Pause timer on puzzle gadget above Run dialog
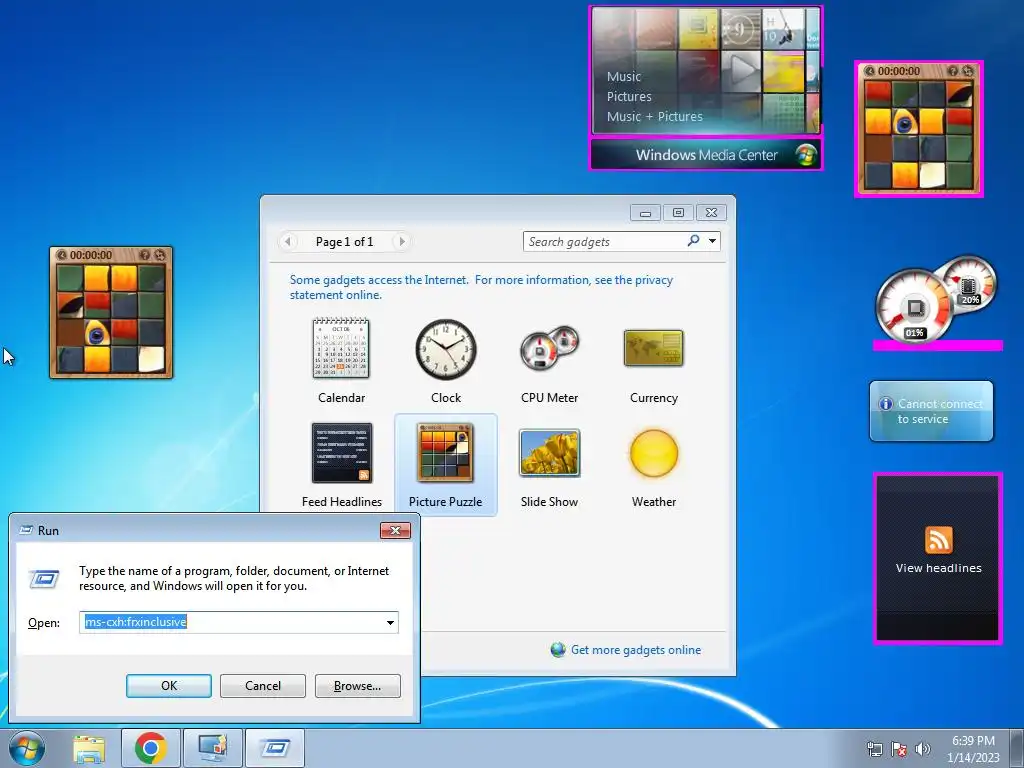Screen dimensions: 1024x768 pos(61,255)
